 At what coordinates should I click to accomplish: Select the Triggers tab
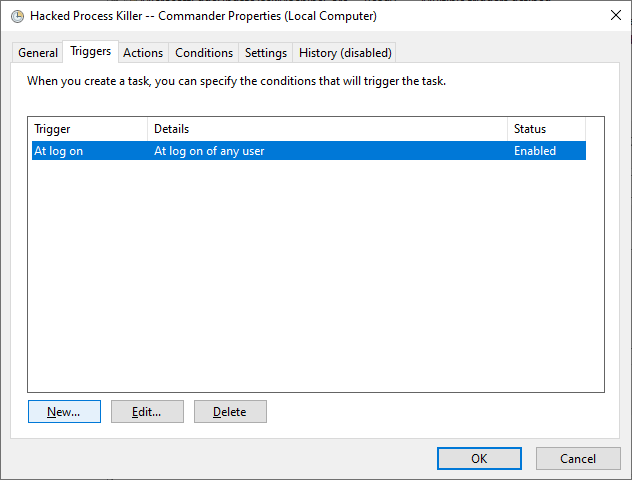(90, 52)
